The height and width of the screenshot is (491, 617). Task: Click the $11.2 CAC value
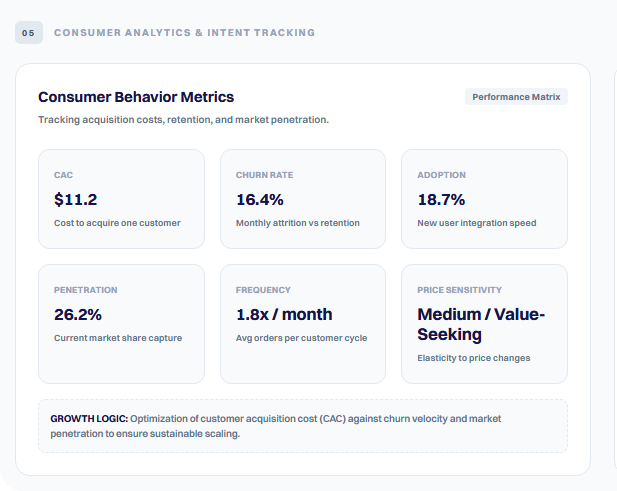(76, 199)
